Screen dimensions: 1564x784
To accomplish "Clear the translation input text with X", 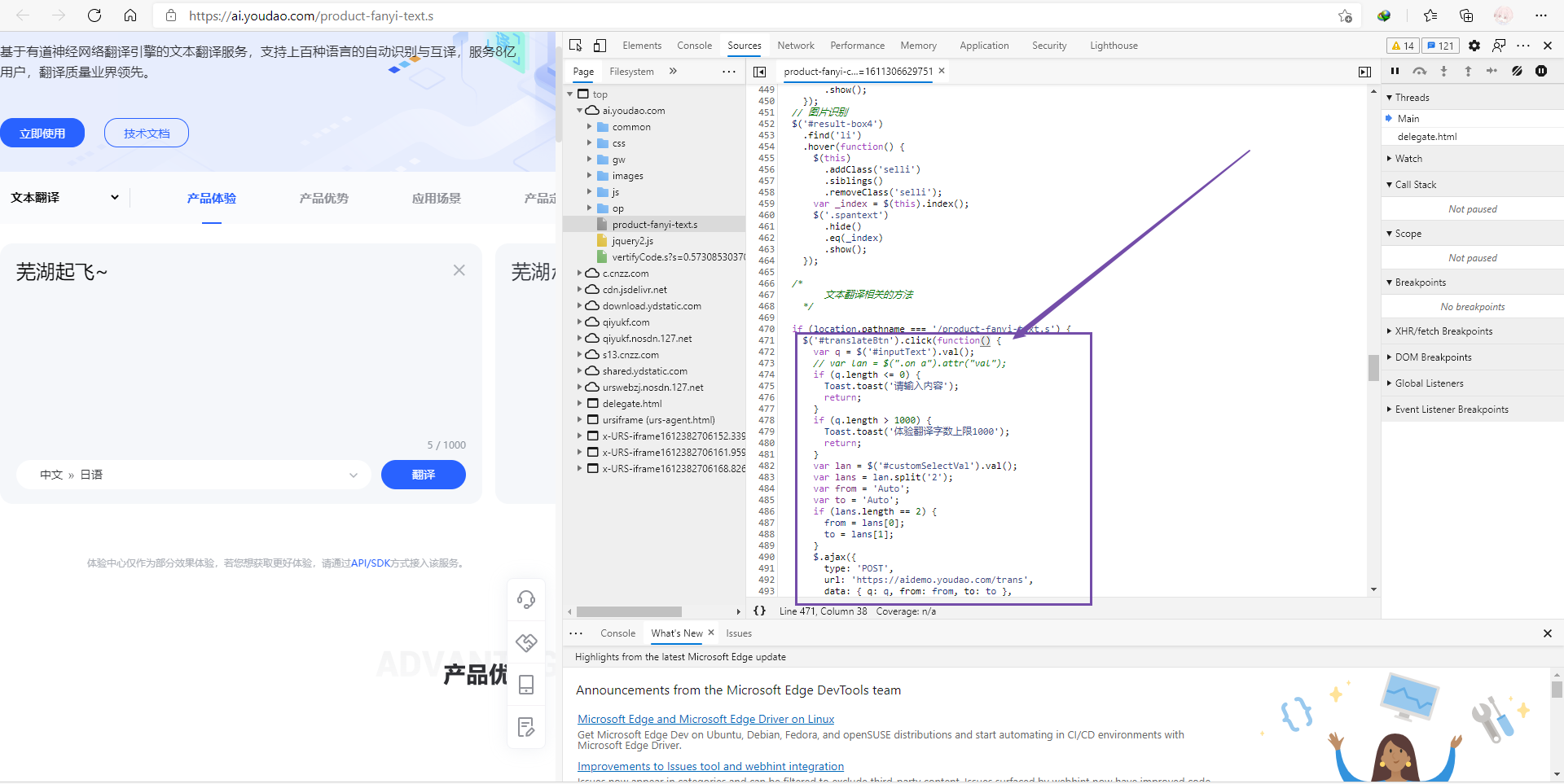I will point(459,270).
